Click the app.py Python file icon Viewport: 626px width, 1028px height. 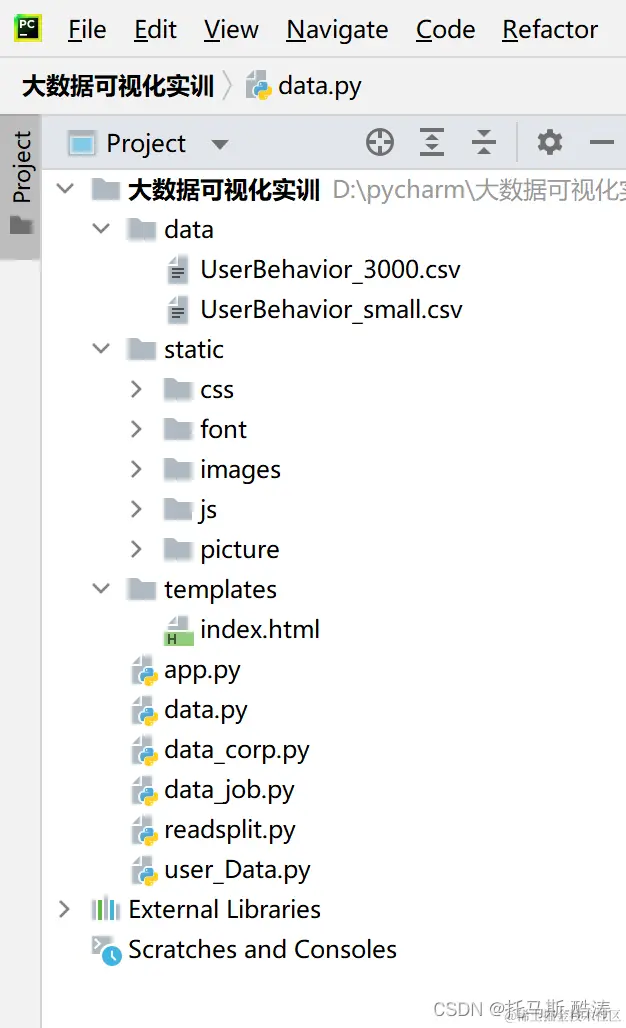(x=145, y=671)
